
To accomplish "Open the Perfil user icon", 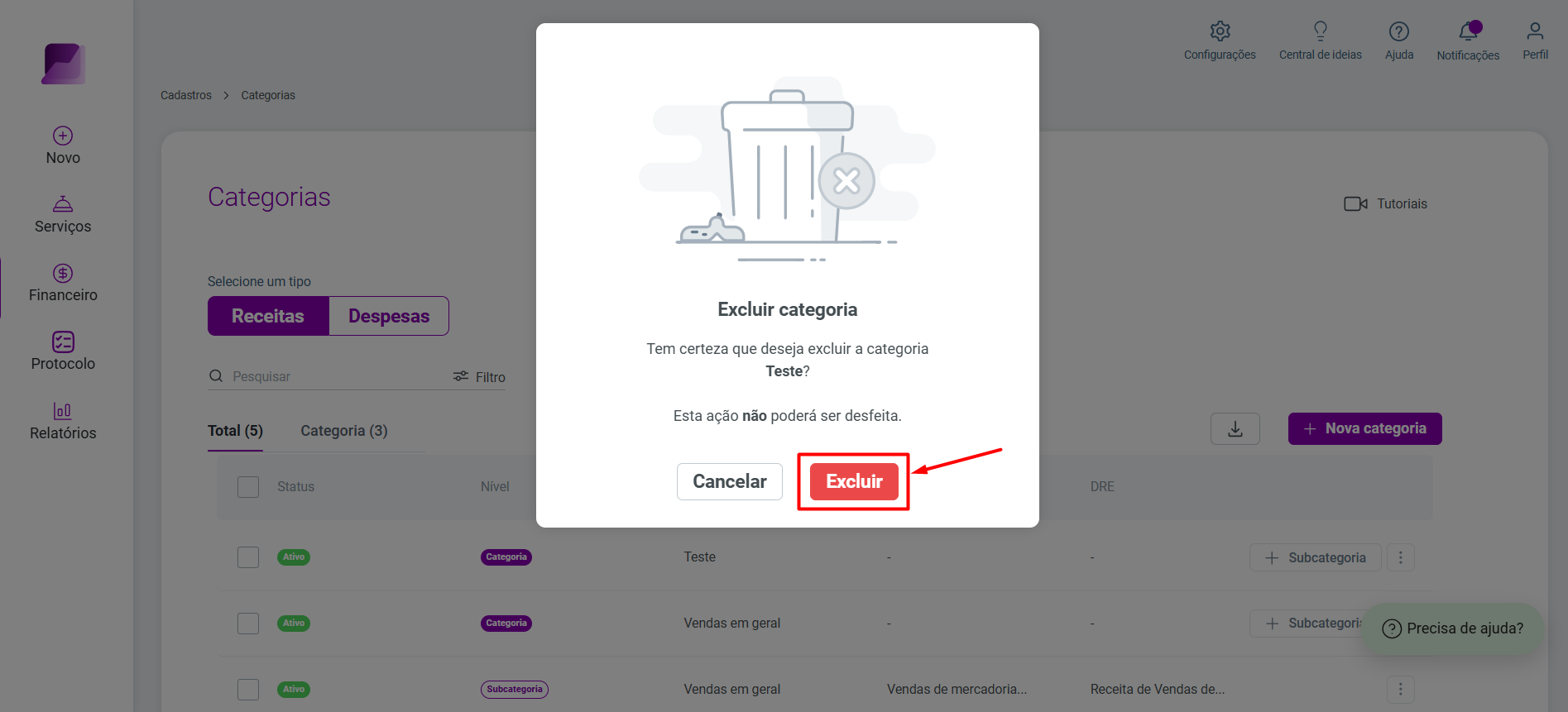I will tap(1535, 31).
